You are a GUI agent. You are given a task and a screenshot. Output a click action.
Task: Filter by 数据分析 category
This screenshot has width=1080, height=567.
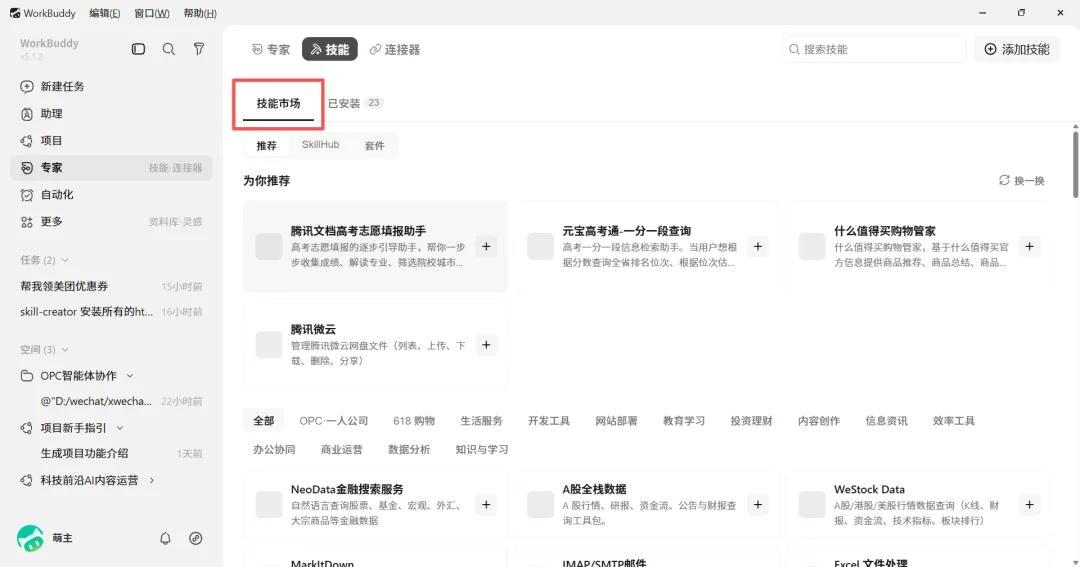pyautogui.click(x=409, y=449)
